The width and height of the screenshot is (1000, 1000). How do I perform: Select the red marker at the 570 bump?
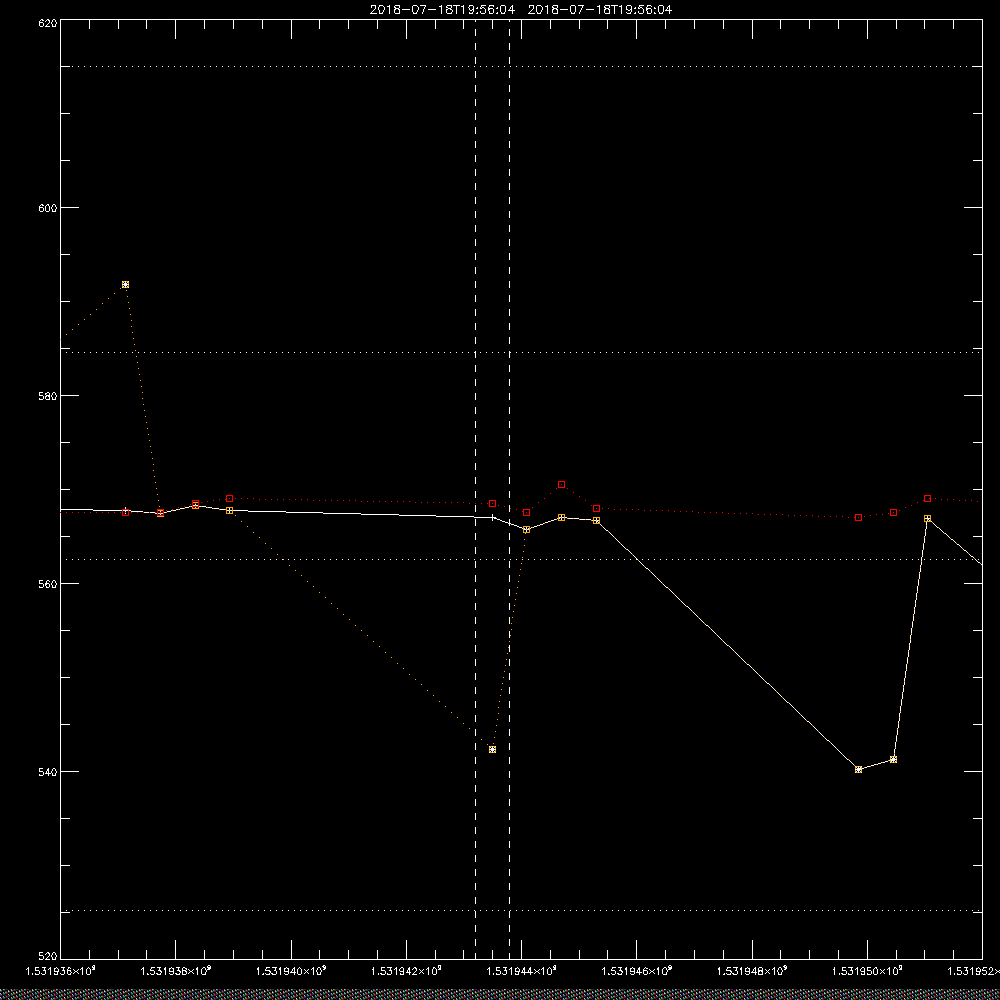tap(561, 485)
